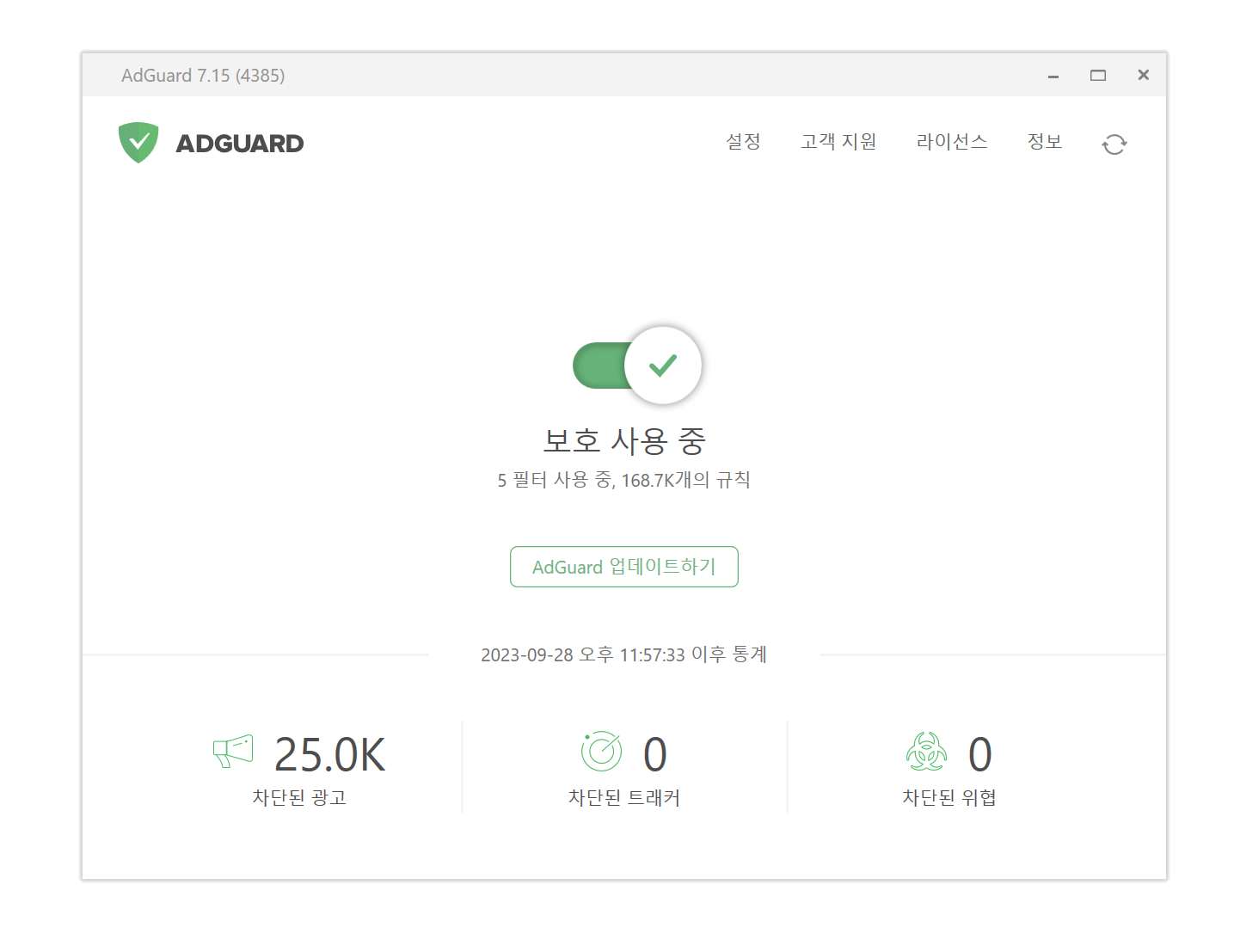
Task: Open the 고객 지원 support menu
Action: coord(838,142)
